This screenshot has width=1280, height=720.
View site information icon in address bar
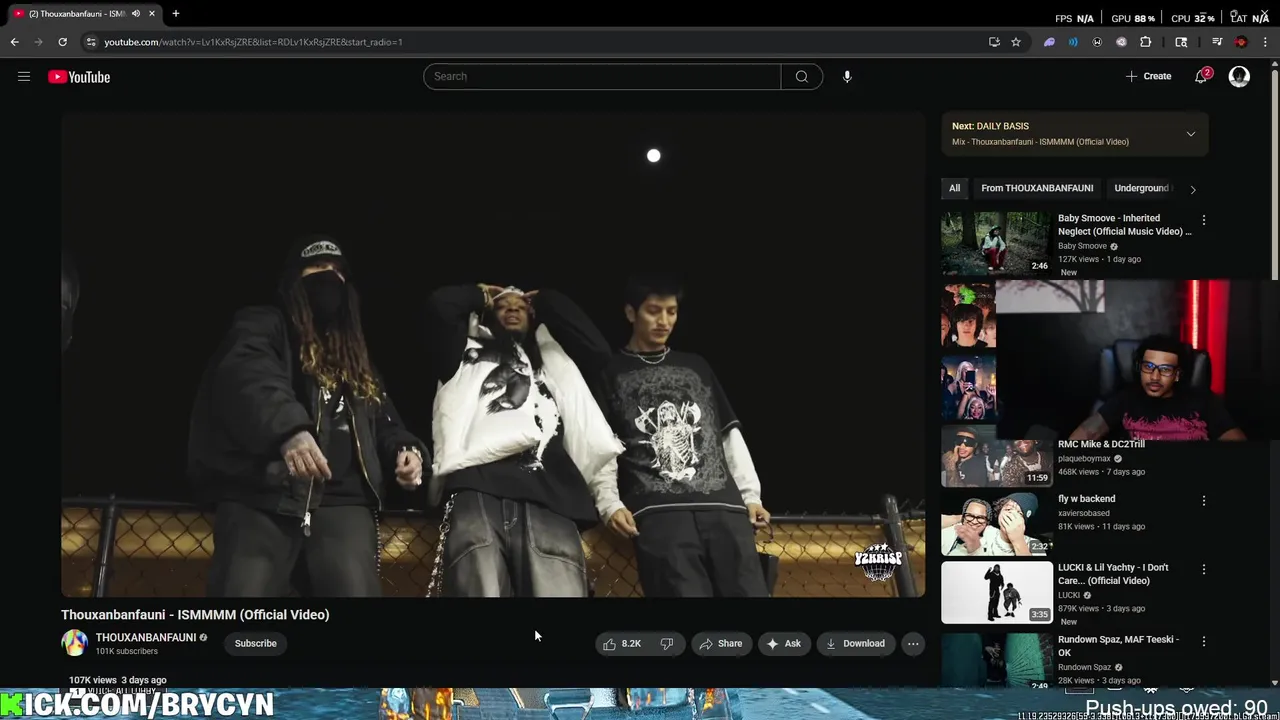[x=91, y=42]
